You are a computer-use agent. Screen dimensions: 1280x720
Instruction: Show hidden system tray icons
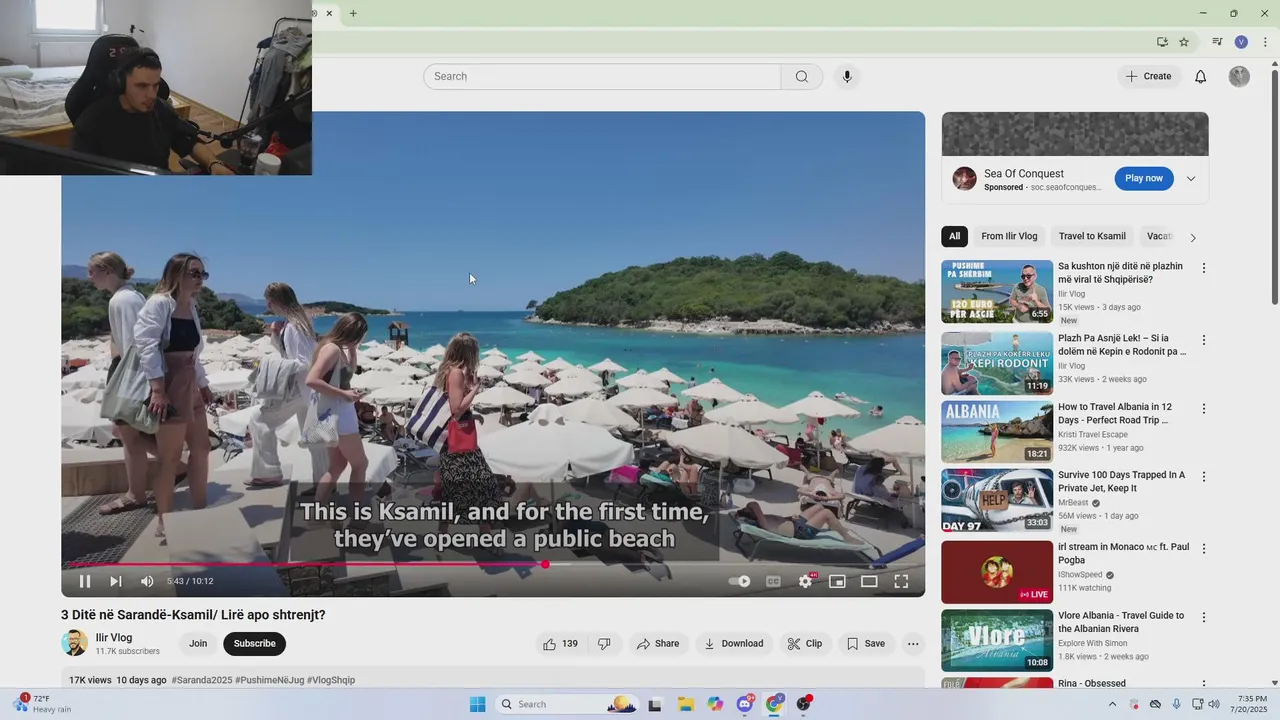[x=1113, y=704]
